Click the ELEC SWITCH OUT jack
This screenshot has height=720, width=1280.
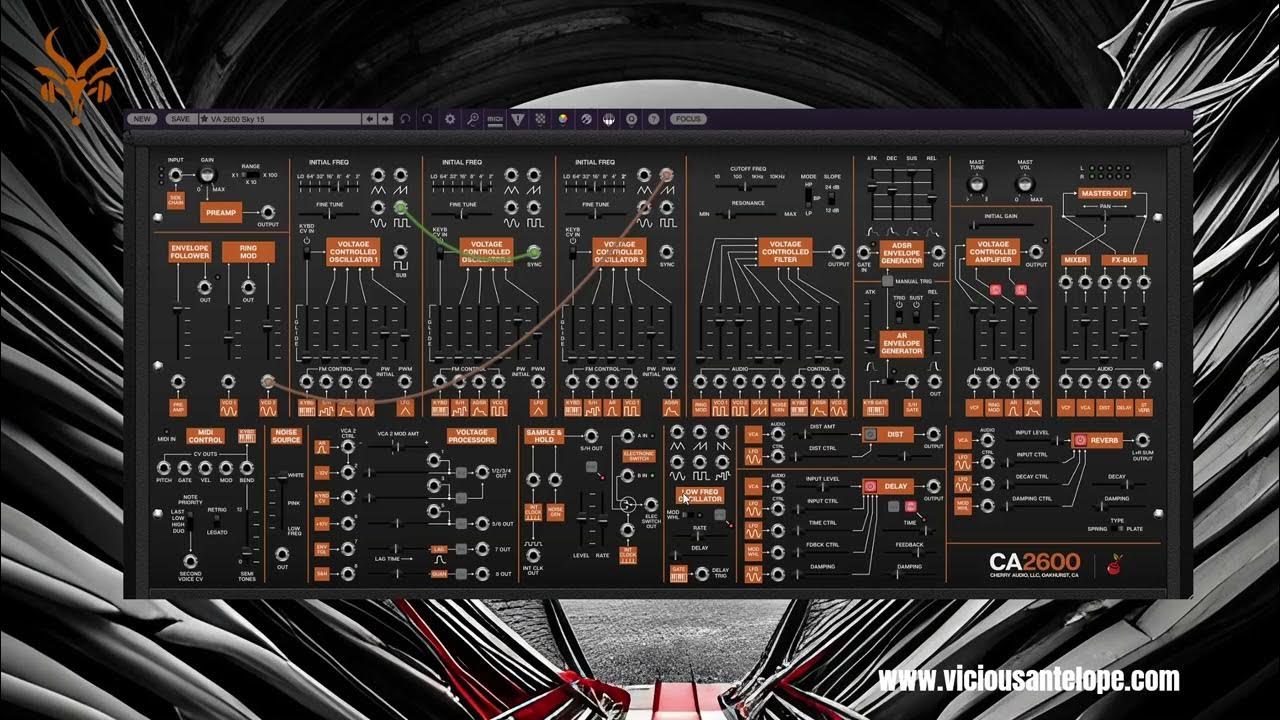point(649,505)
